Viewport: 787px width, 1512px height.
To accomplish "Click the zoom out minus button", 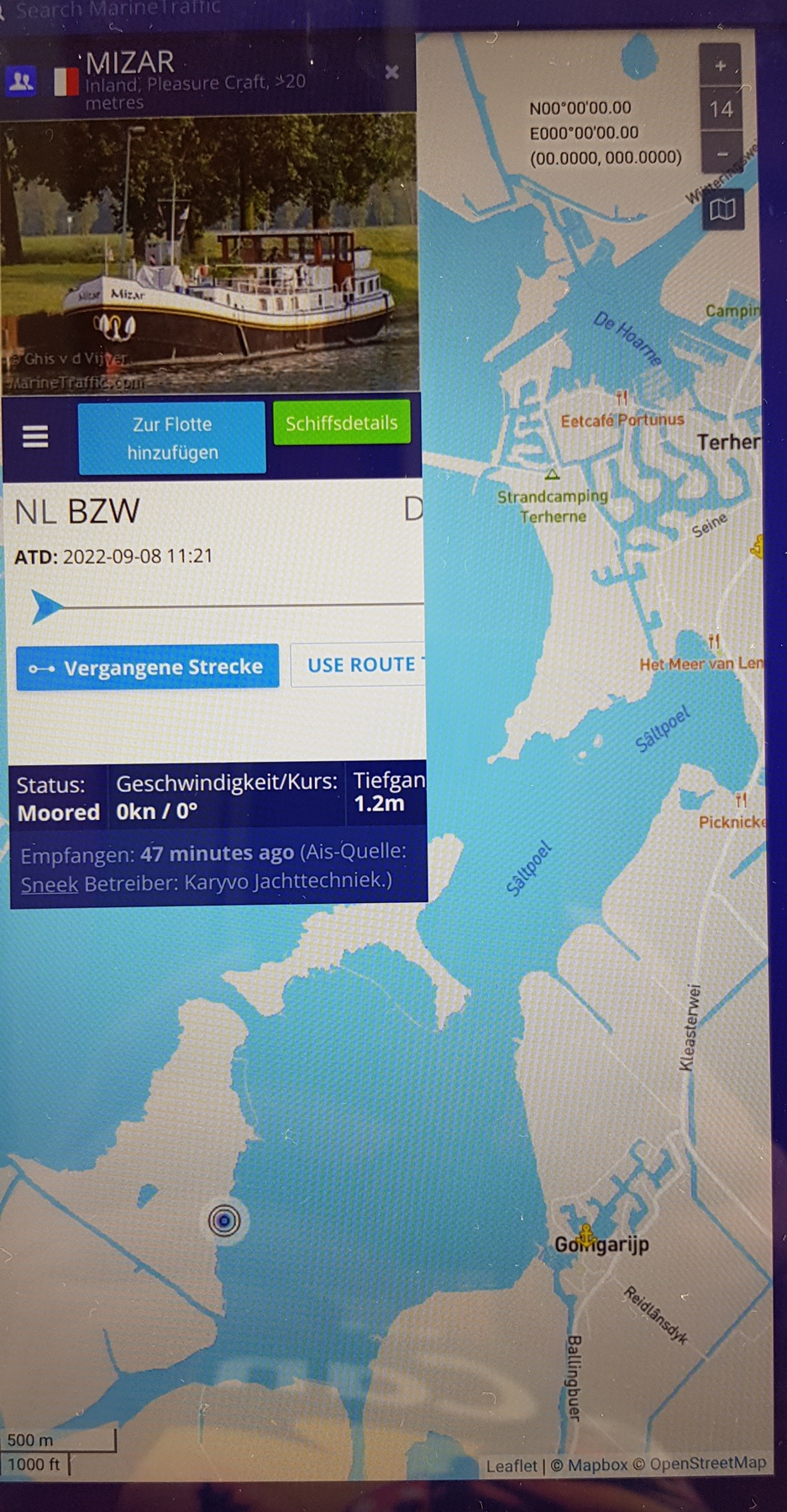I will pyautogui.click(x=721, y=154).
